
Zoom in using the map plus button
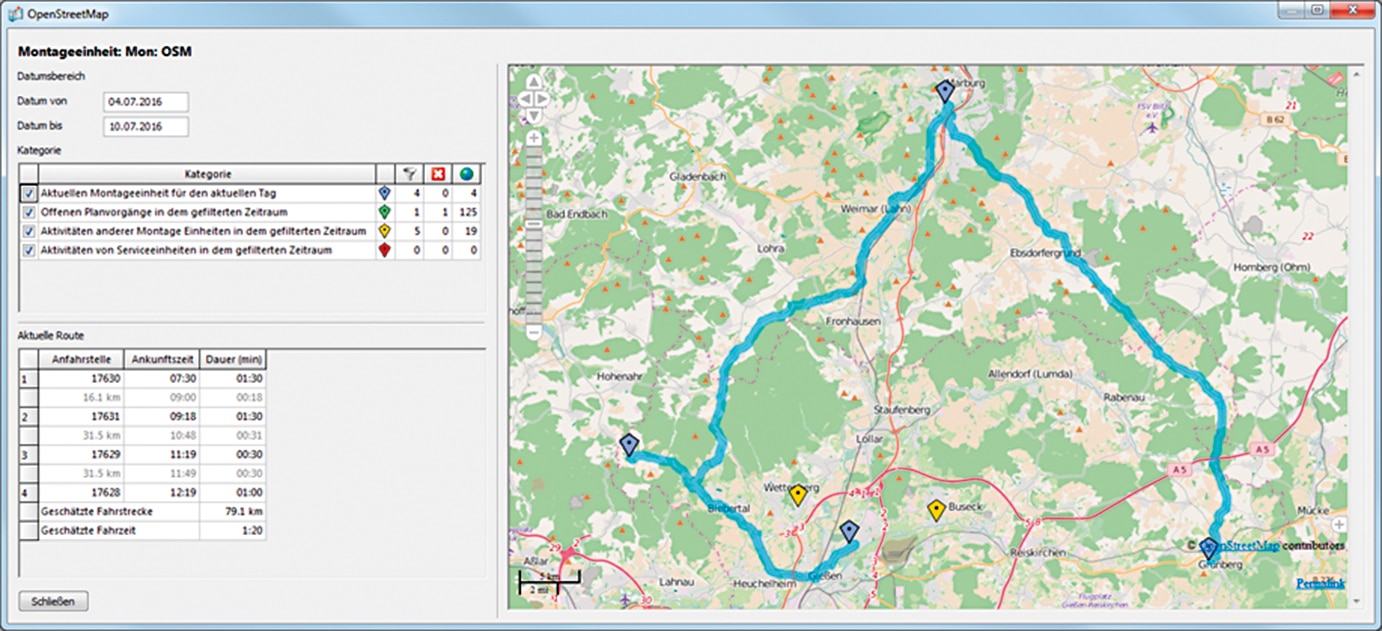(x=534, y=138)
